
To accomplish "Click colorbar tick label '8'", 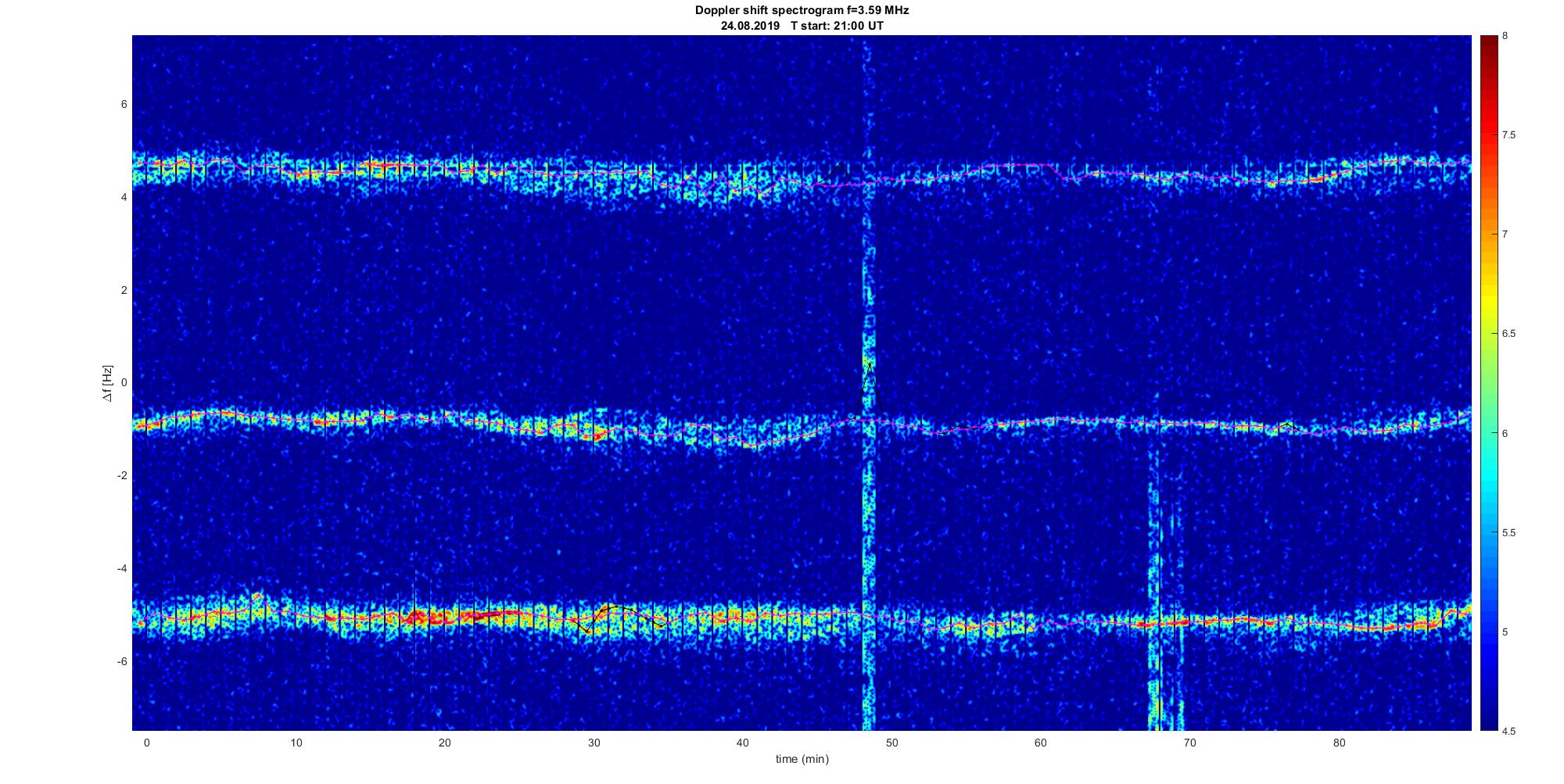I will pyautogui.click(x=1505, y=36).
